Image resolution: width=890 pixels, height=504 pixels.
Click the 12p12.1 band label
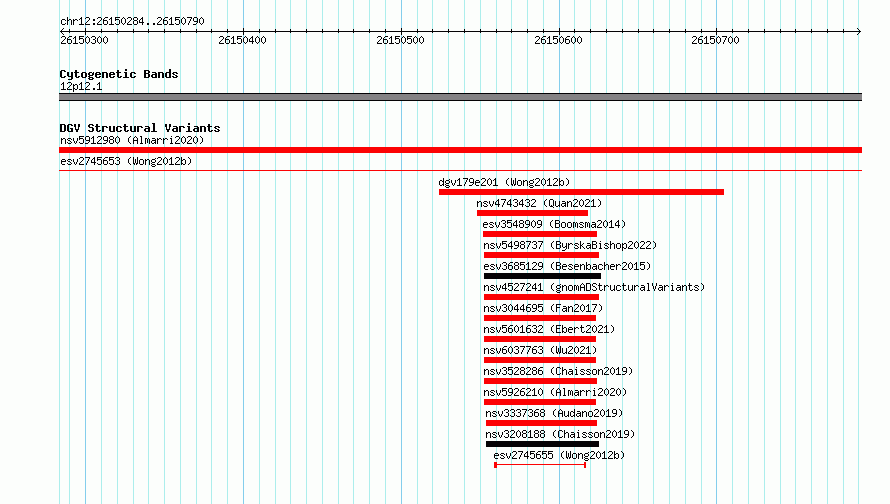[81, 86]
